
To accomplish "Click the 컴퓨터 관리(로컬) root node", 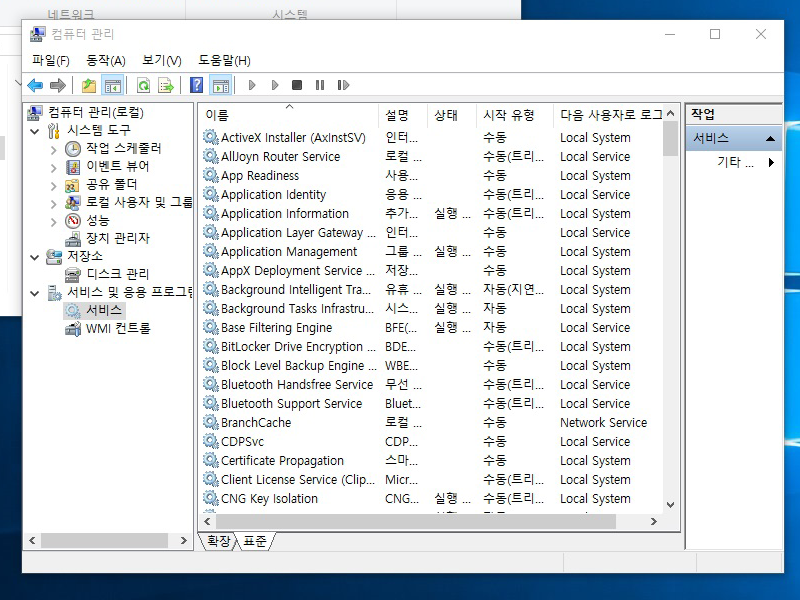I will 95,112.
